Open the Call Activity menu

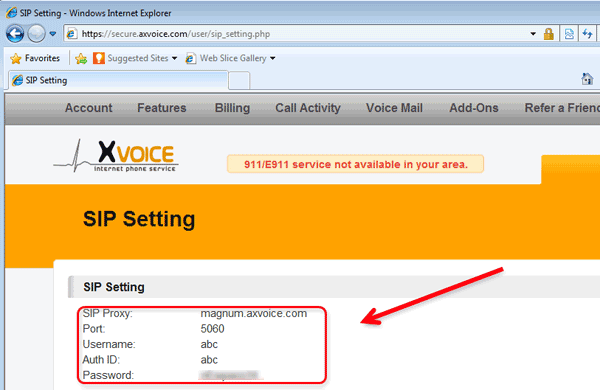point(308,108)
